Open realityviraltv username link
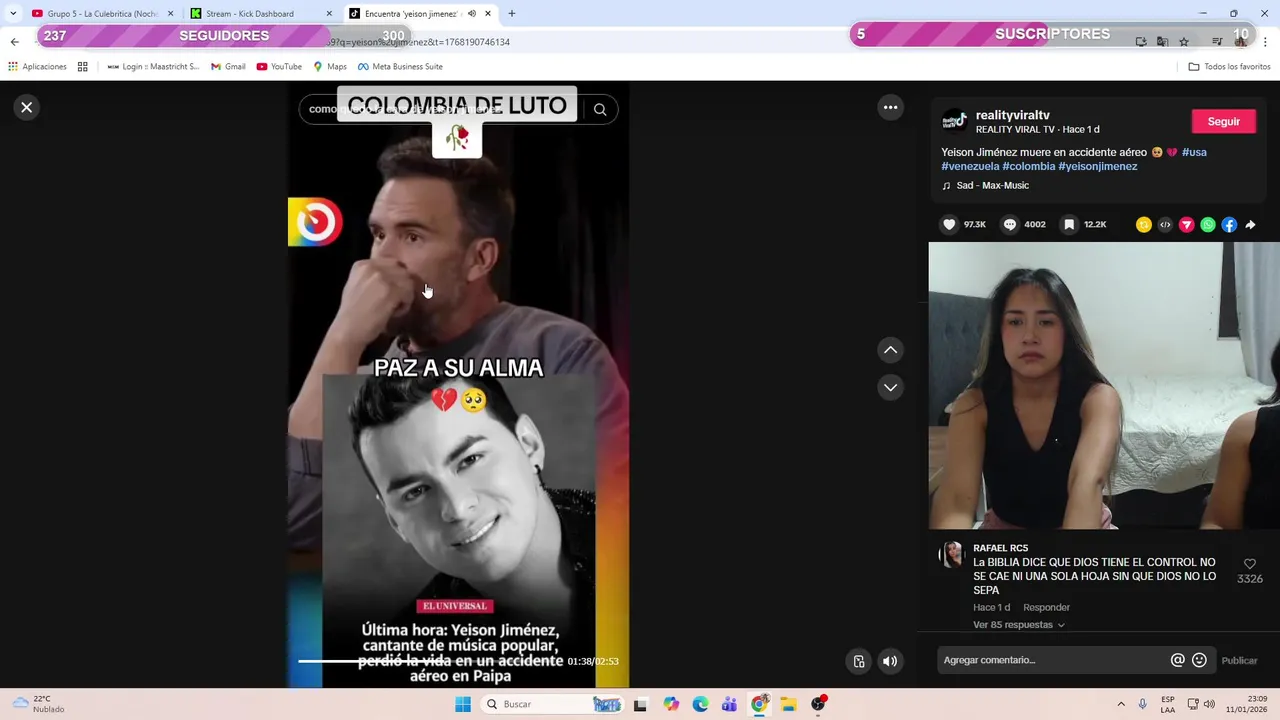Image resolution: width=1280 pixels, height=720 pixels. tap(1012, 115)
